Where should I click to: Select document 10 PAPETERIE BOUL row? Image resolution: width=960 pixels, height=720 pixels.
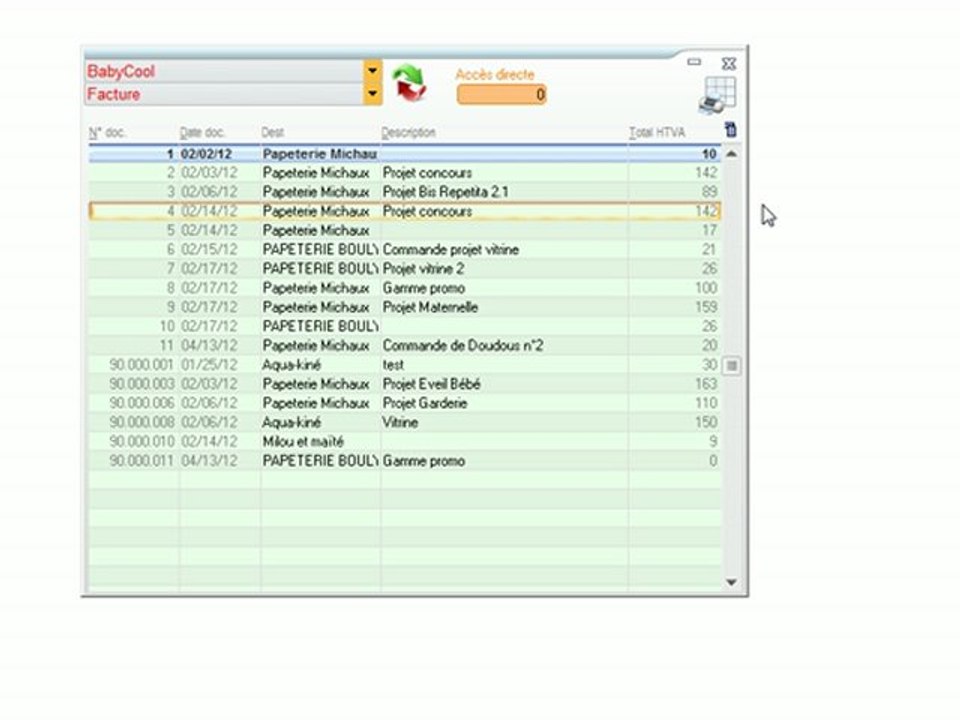(x=405, y=326)
